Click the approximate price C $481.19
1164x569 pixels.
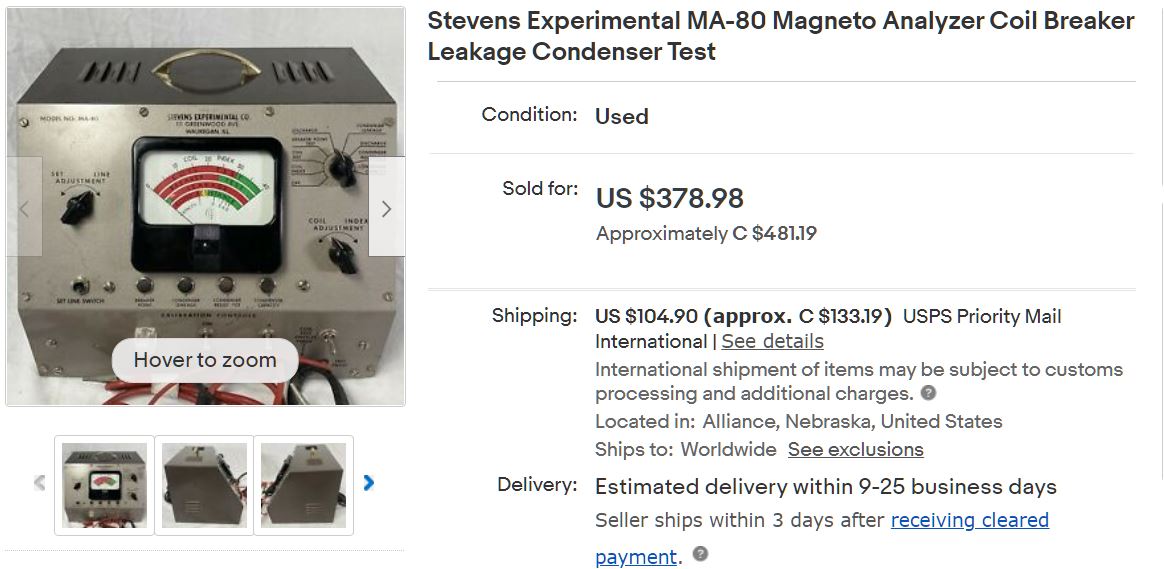pos(706,234)
